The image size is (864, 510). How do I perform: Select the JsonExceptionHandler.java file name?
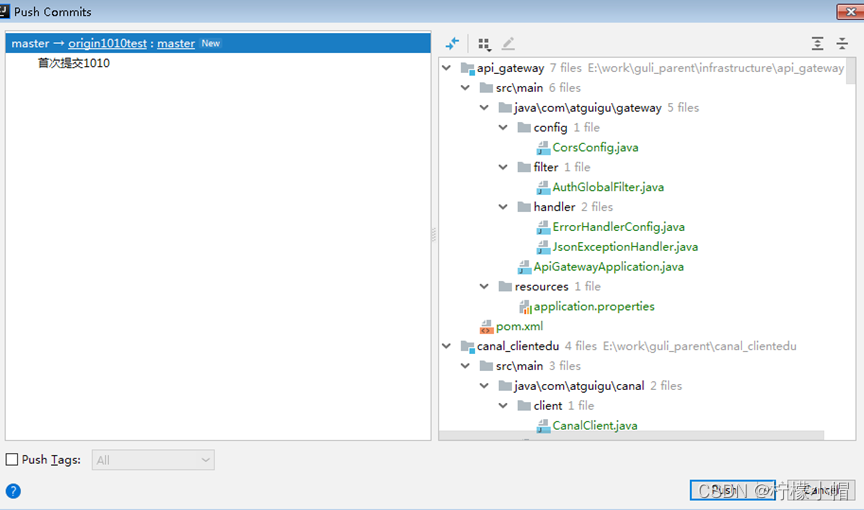(625, 247)
